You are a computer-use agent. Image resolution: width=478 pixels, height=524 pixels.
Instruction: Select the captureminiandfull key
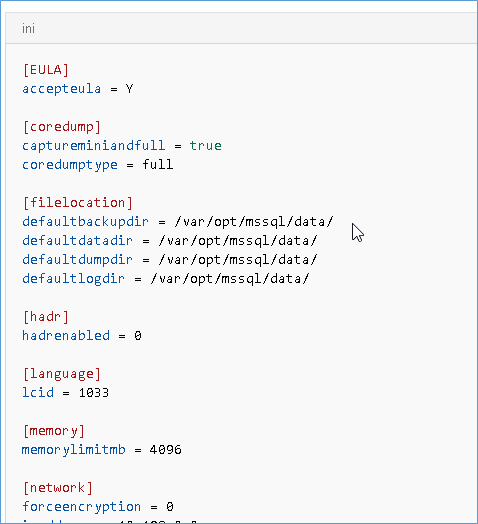pyautogui.click(x=94, y=146)
